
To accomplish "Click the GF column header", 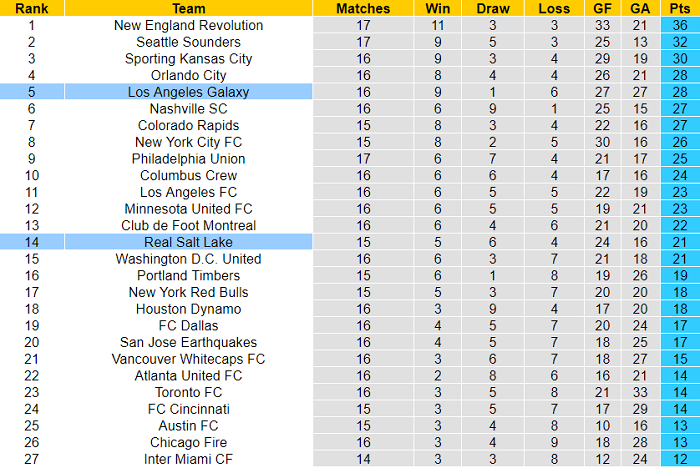I will pyautogui.click(x=602, y=8).
